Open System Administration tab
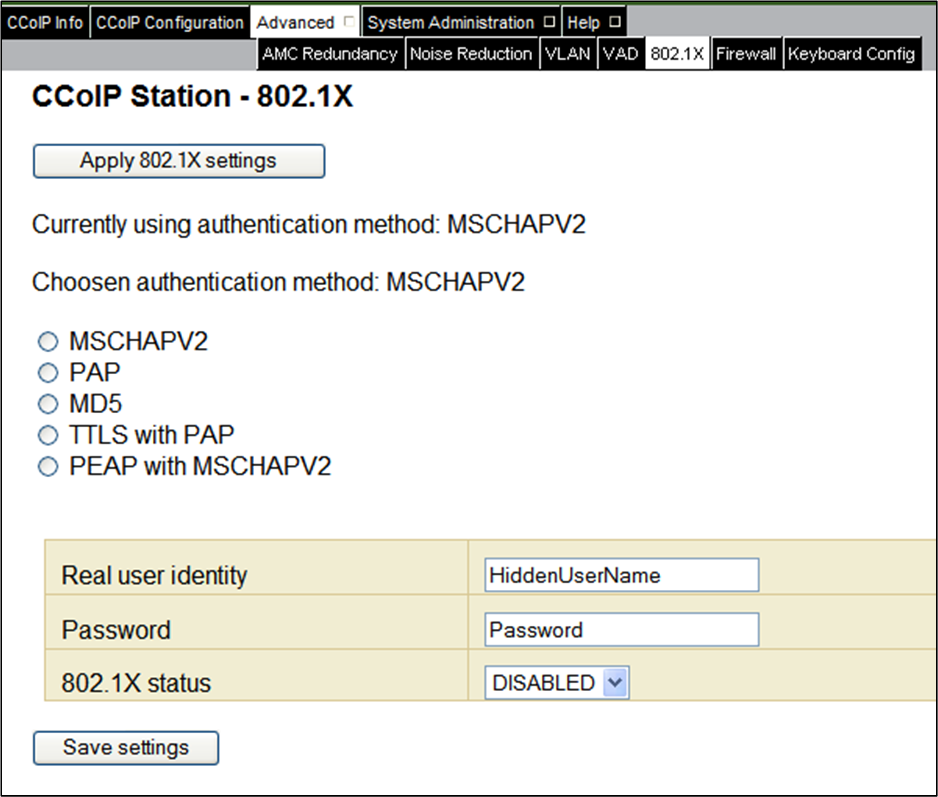 pos(452,22)
